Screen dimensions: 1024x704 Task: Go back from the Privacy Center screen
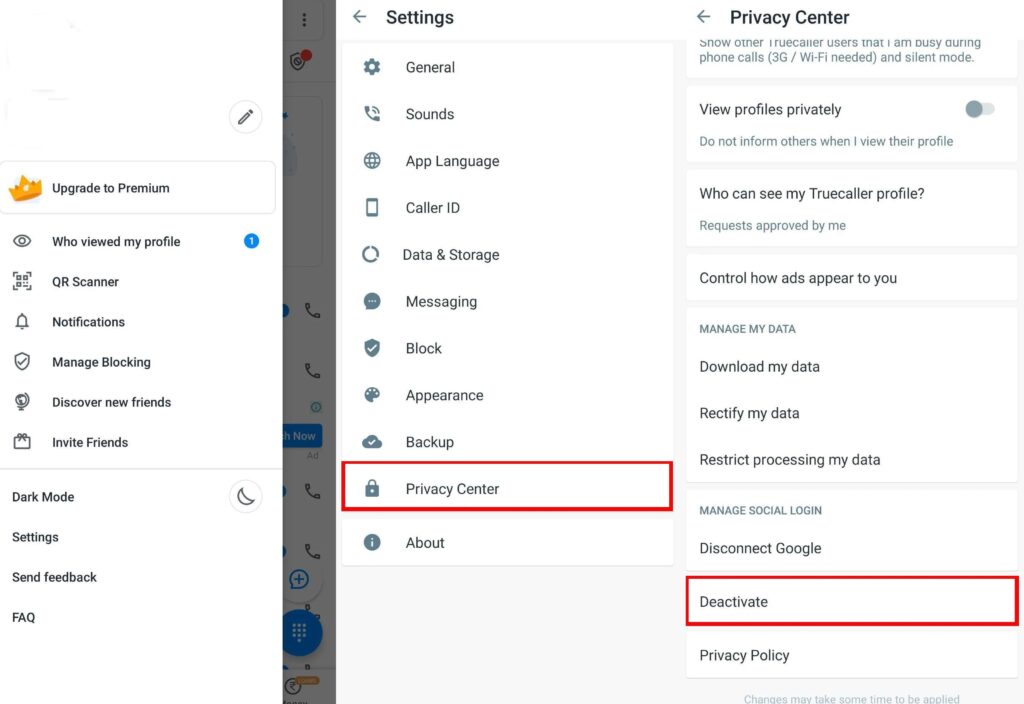[703, 17]
